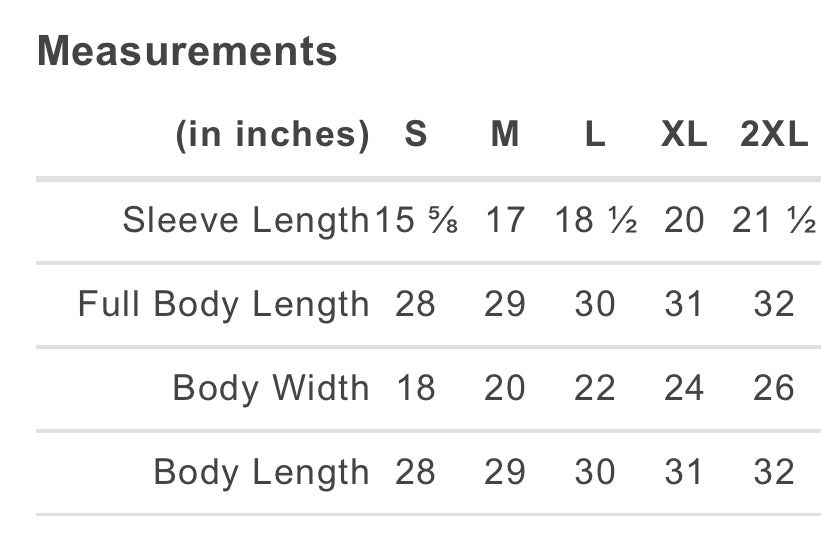Click Body Width value 24 for size XL
The width and height of the screenshot is (821, 541).
(x=684, y=388)
